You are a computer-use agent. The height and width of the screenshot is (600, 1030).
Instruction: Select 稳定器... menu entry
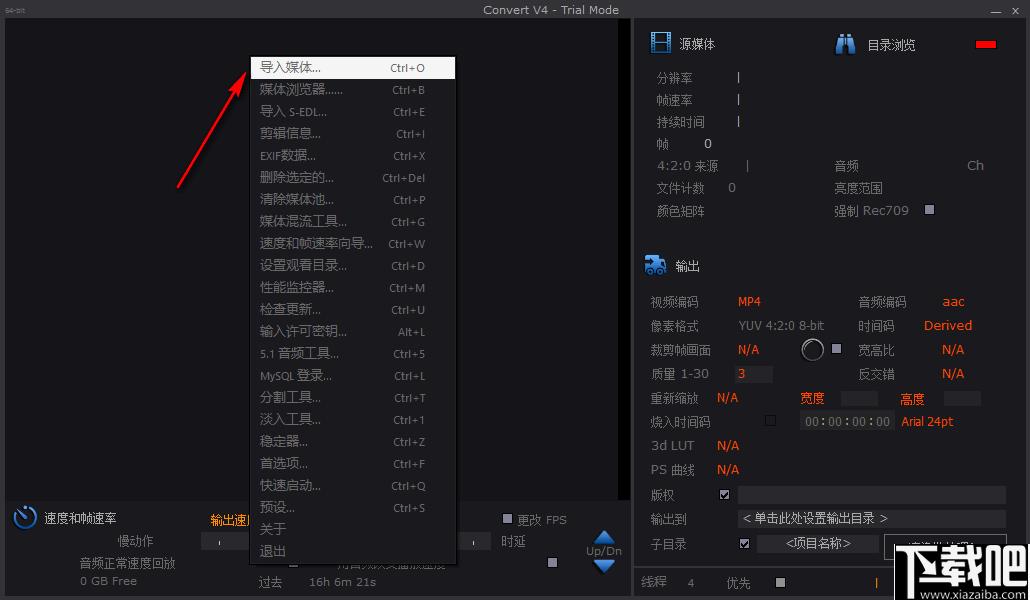(353, 442)
